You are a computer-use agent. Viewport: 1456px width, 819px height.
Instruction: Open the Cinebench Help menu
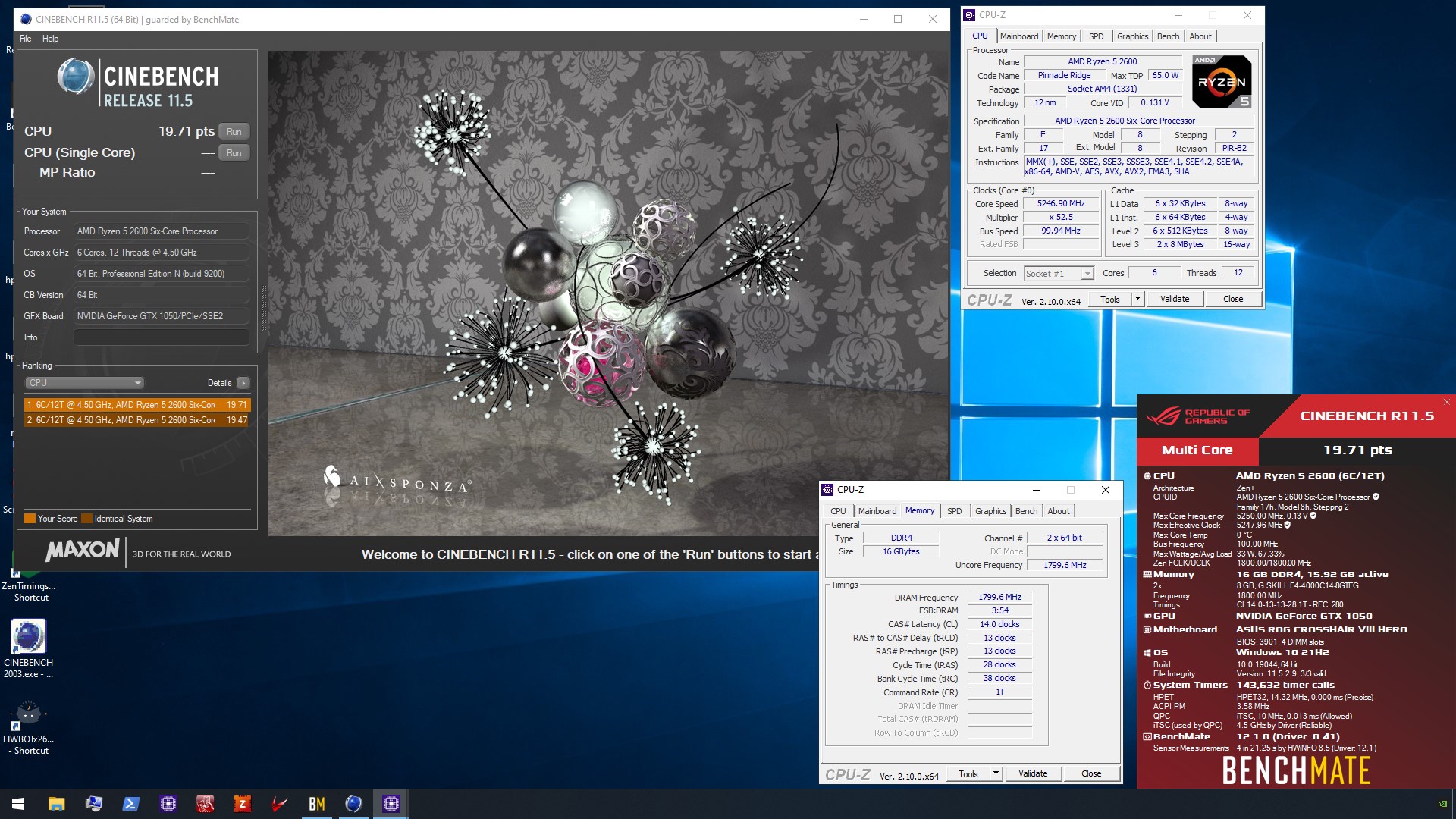tap(50, 39)
